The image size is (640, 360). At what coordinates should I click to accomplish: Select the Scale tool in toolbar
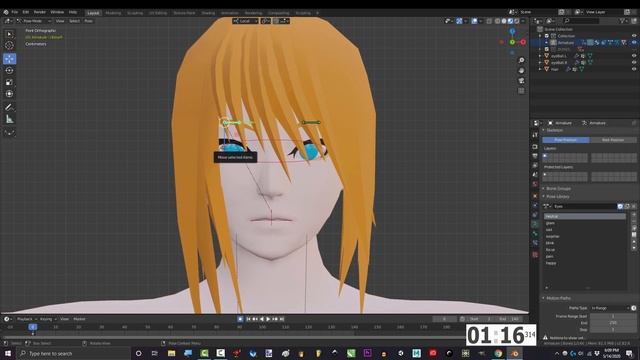[x=9, y=82]
